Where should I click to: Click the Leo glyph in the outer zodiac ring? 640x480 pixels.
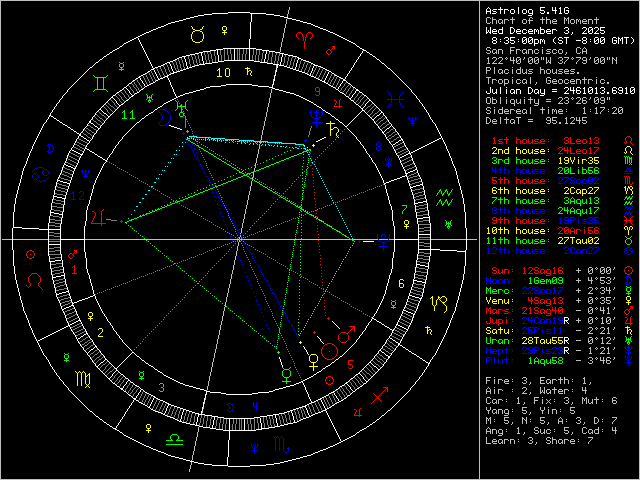[35, 282]
